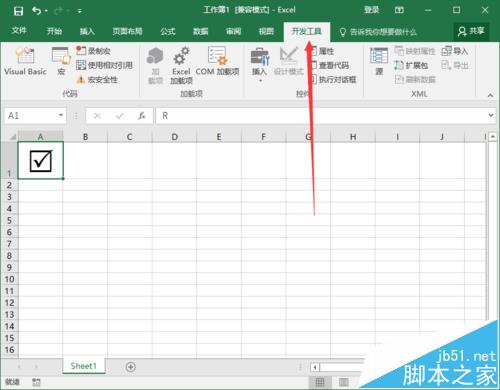Click into the formula bar showing R
This screenshot has width=500, height=390.
(x=321, y=116)
